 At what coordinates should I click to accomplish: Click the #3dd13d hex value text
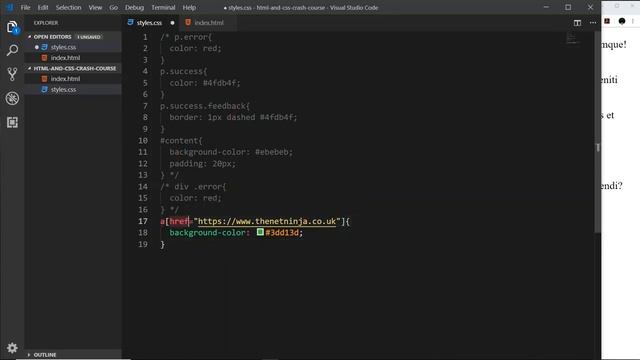point(282,233)
